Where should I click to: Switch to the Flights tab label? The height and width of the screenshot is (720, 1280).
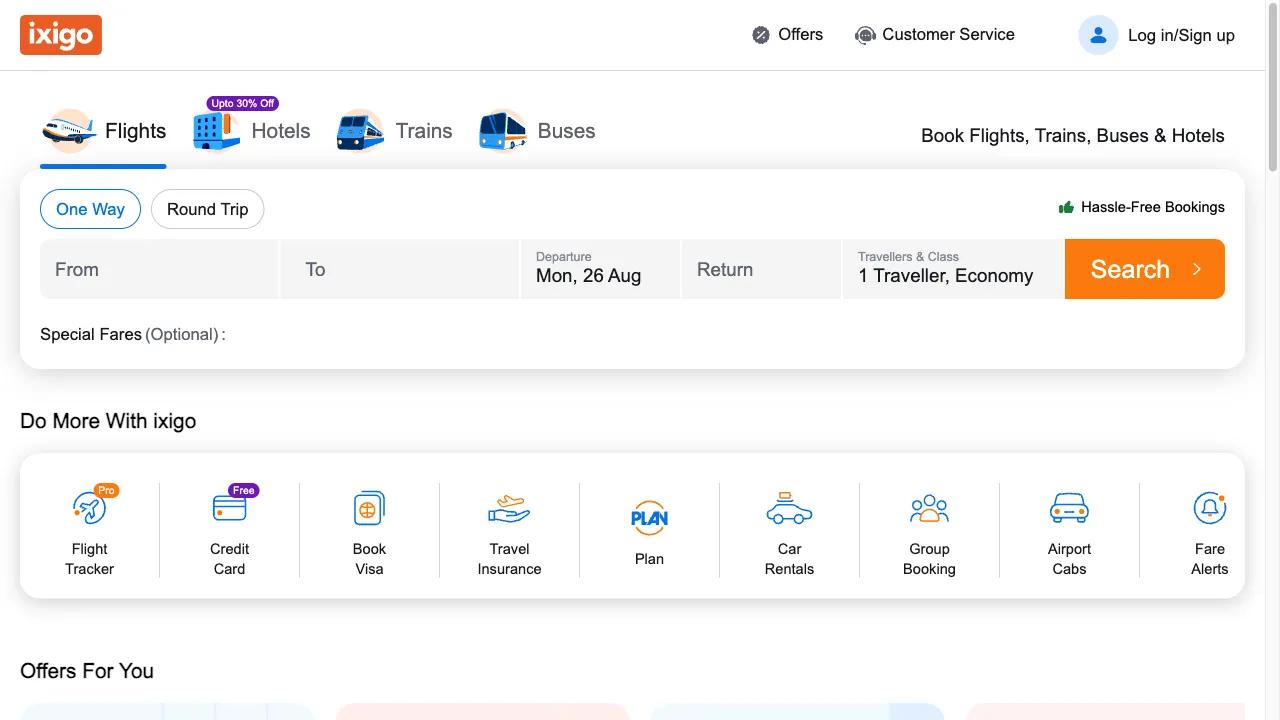(x=135, y=131)
